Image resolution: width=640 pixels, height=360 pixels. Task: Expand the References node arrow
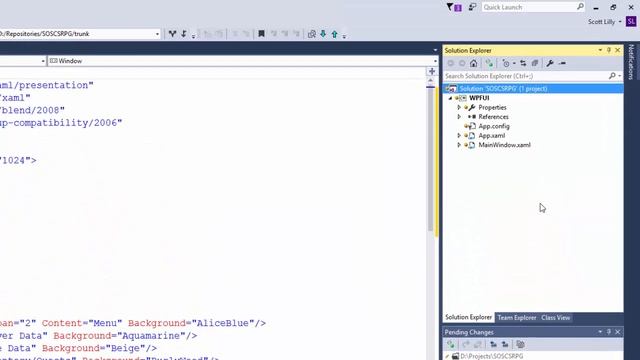coord(459,117)
